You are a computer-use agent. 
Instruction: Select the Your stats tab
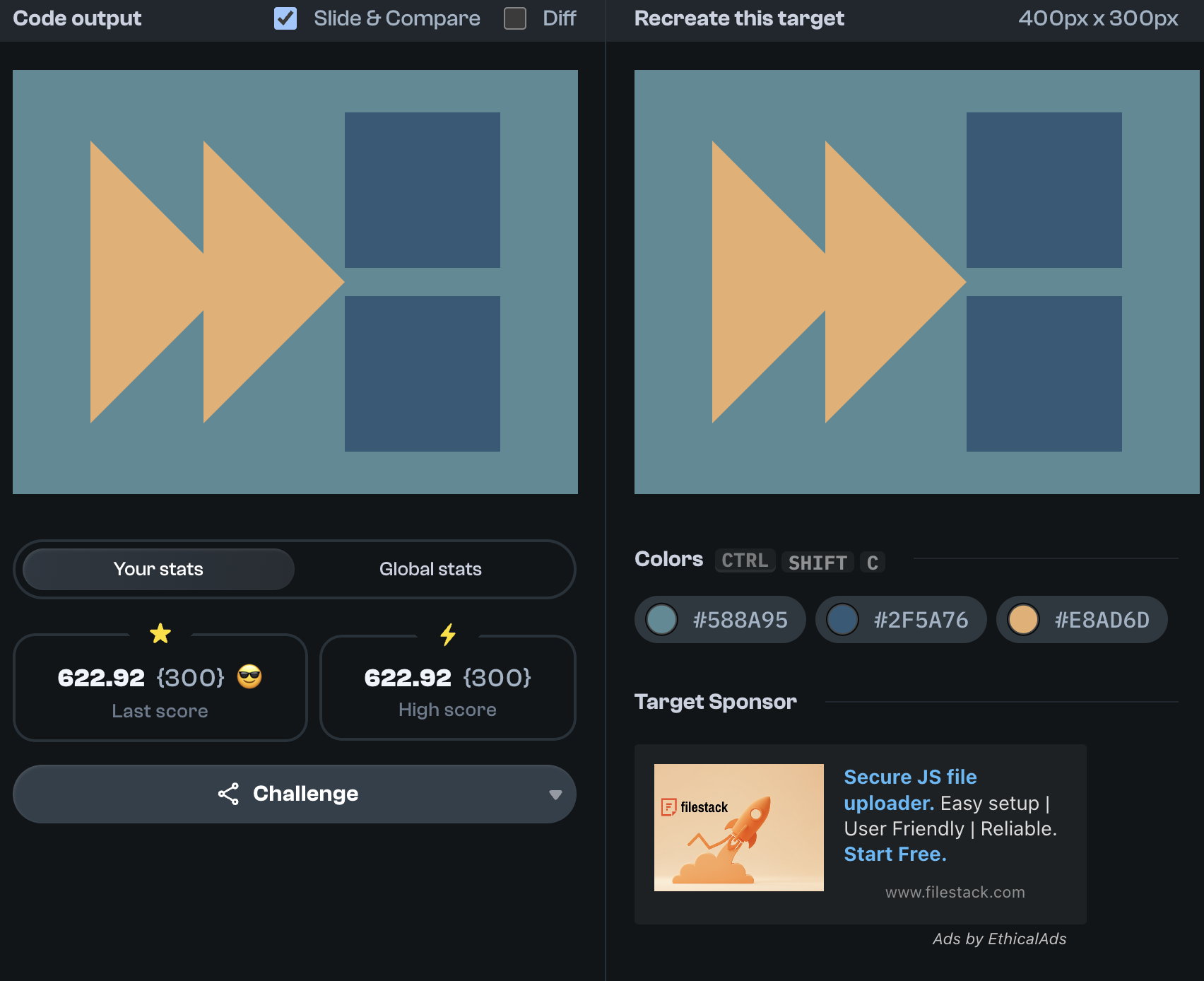click(x=158, y=569)
